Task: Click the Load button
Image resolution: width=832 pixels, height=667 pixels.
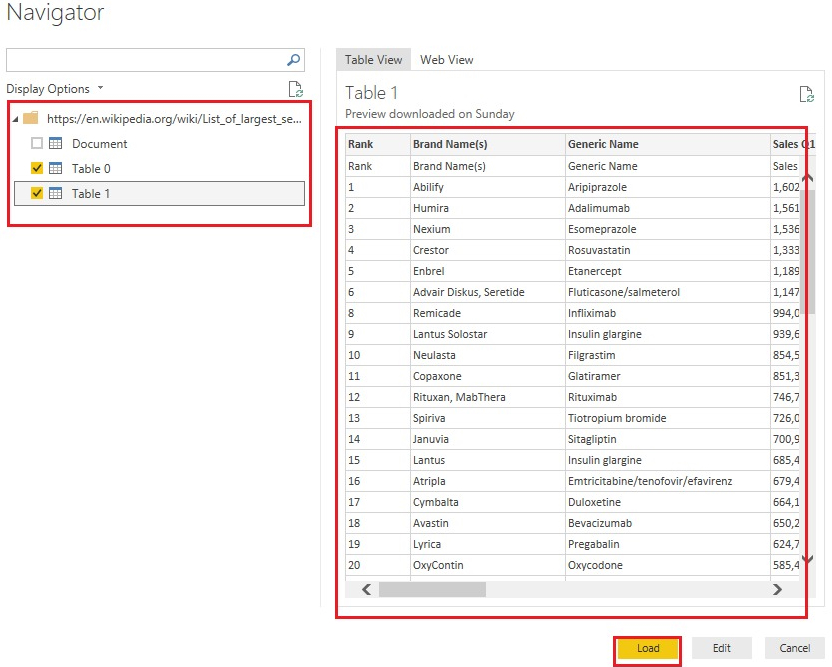Action: click(648, 648)
